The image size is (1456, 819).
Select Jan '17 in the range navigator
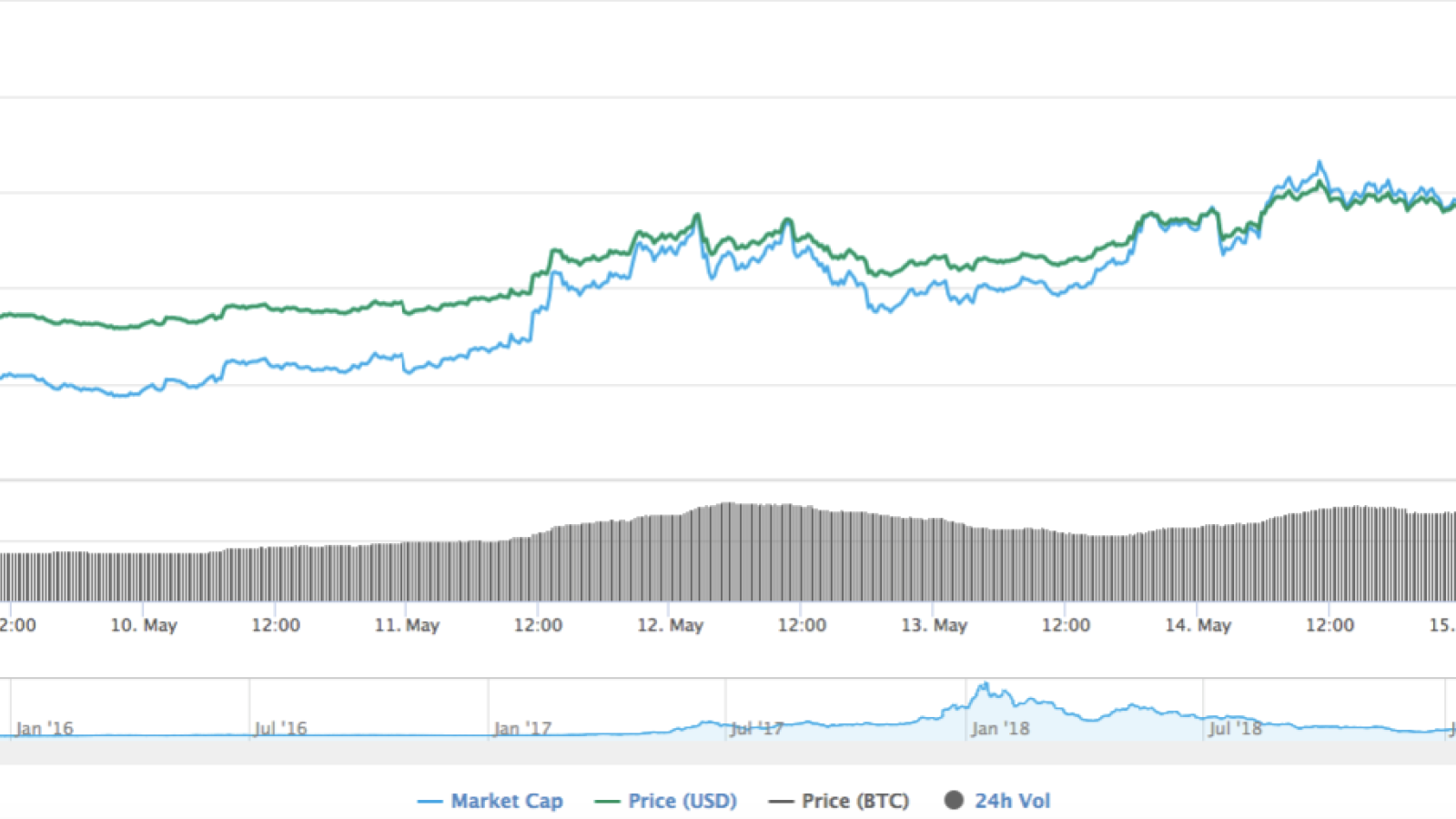tap(522, 728)
